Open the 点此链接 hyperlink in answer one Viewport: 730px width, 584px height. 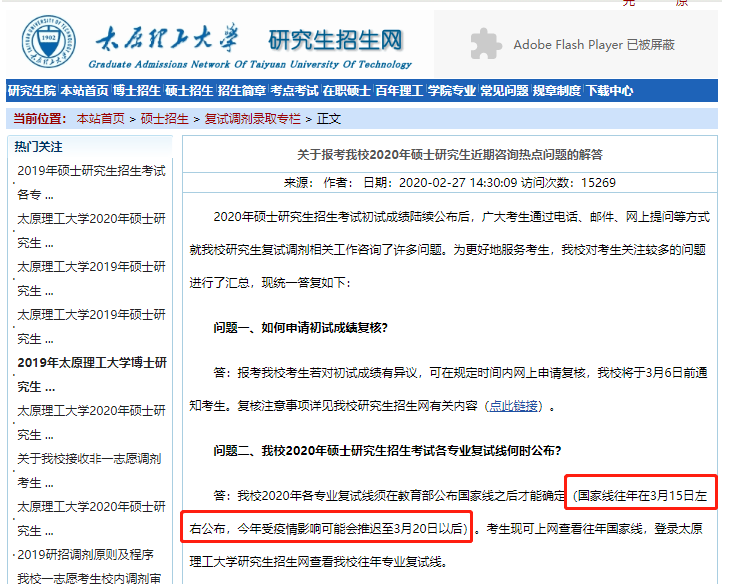pyautogui.click(x=513, y=406)
